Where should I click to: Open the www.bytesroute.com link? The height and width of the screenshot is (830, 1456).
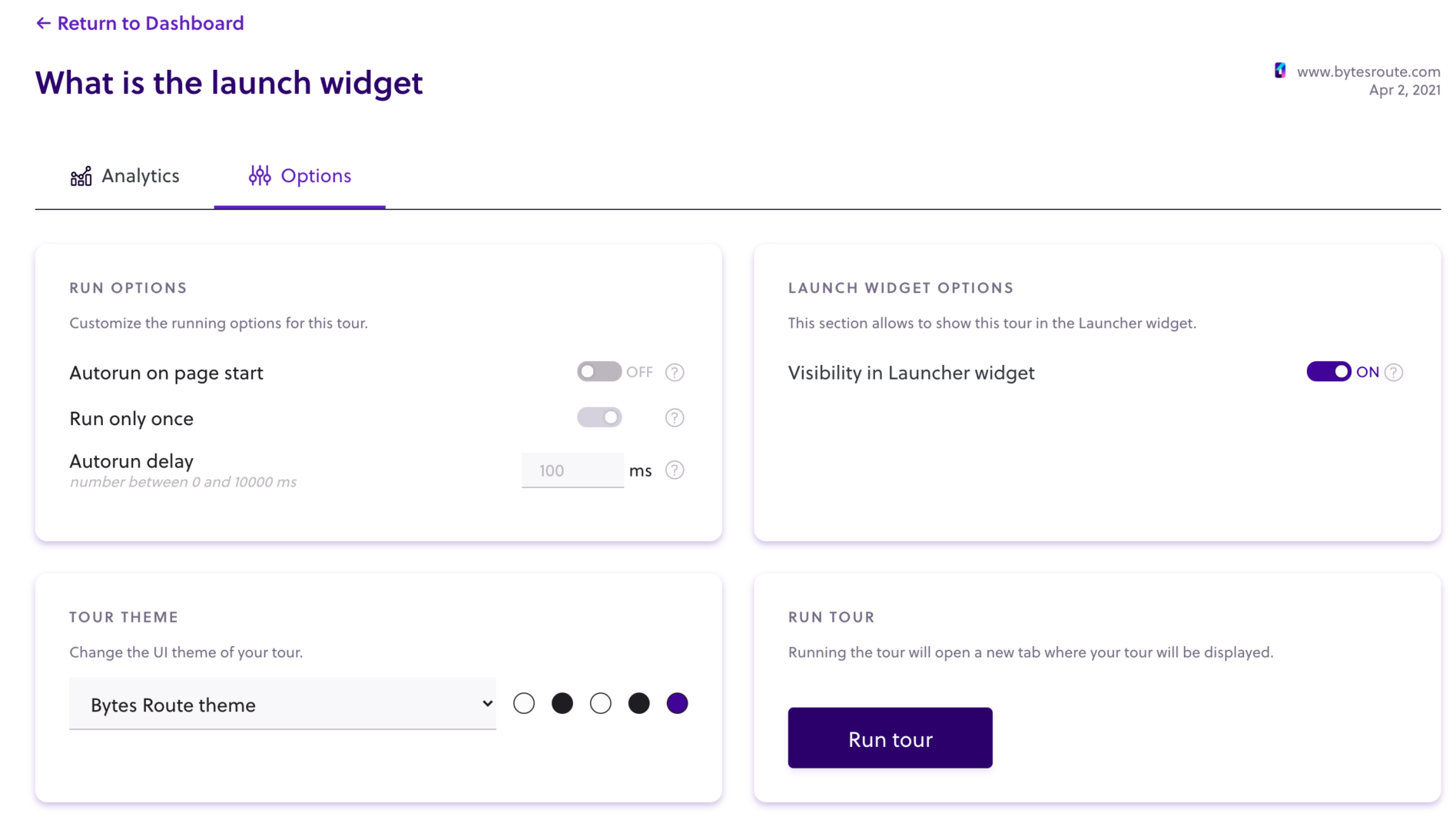tap(1368, 71)
